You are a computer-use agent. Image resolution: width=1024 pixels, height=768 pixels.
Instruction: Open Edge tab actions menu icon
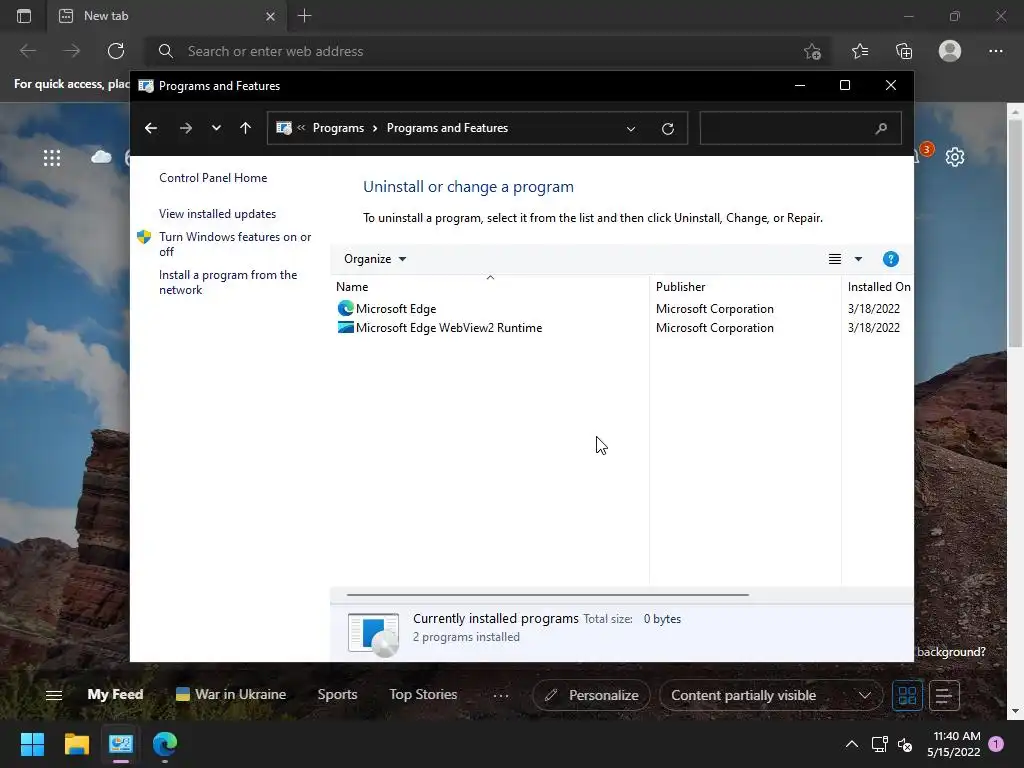[x=24, y=16]
